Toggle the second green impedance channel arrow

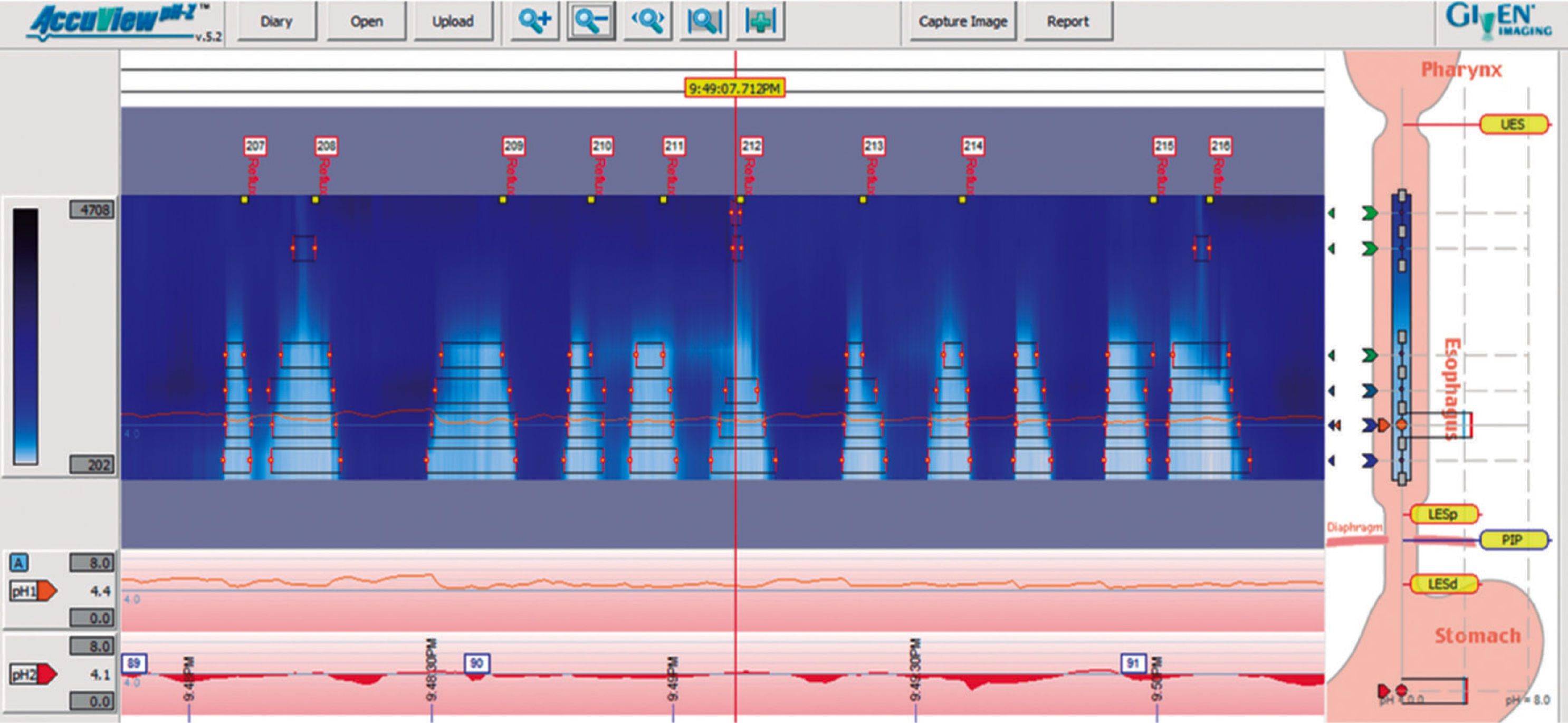coord(1369,248)
